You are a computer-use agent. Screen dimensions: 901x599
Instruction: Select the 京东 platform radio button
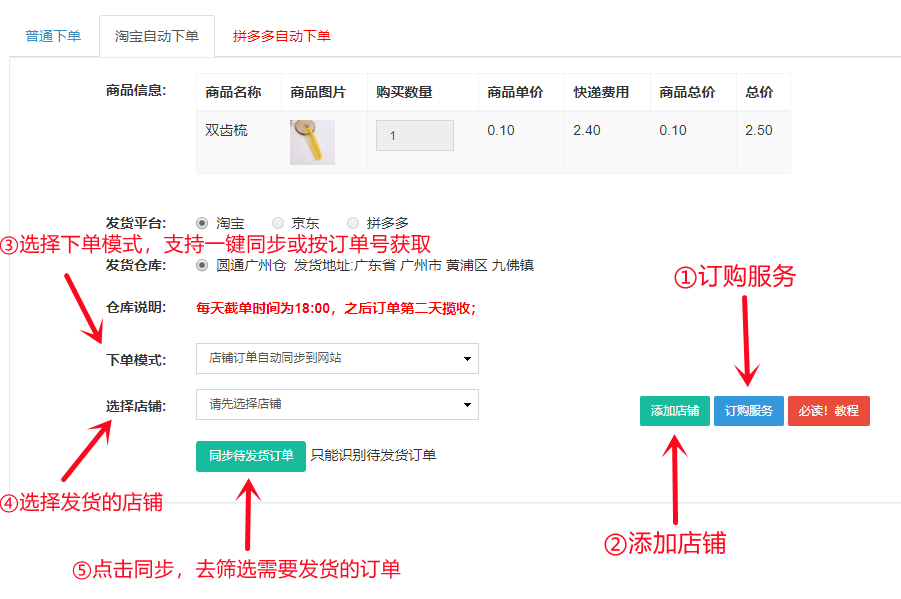pyautogui.click(x=278, y=223)
